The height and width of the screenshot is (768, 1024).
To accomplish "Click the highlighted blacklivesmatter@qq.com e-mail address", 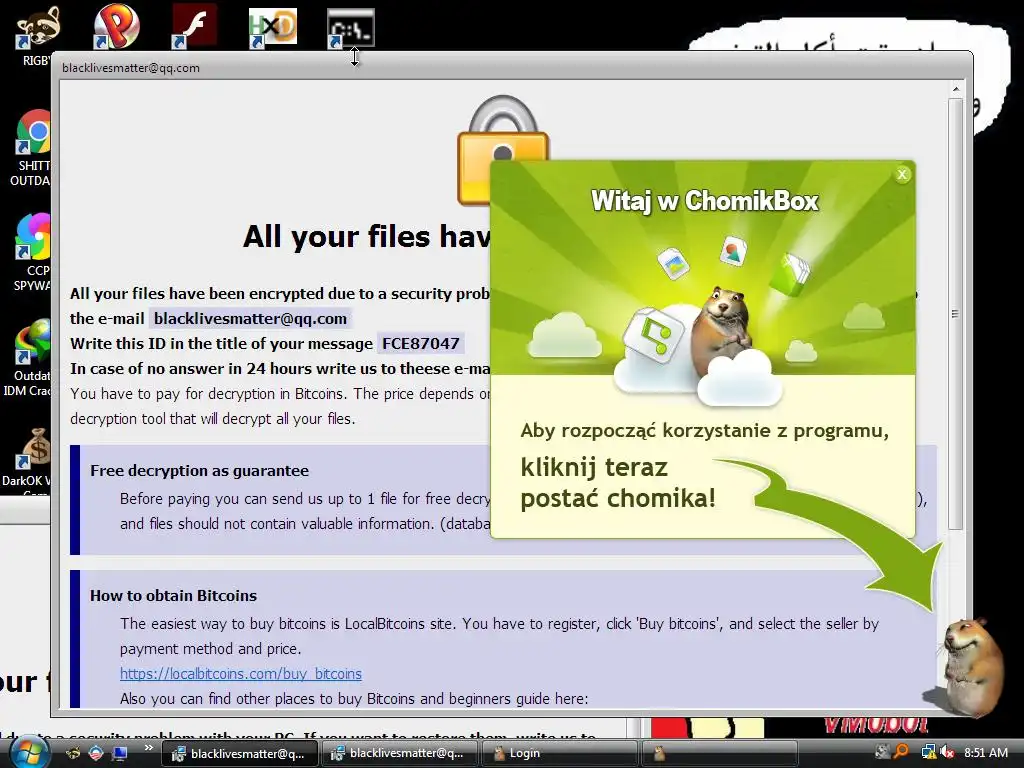I will 250,319.
